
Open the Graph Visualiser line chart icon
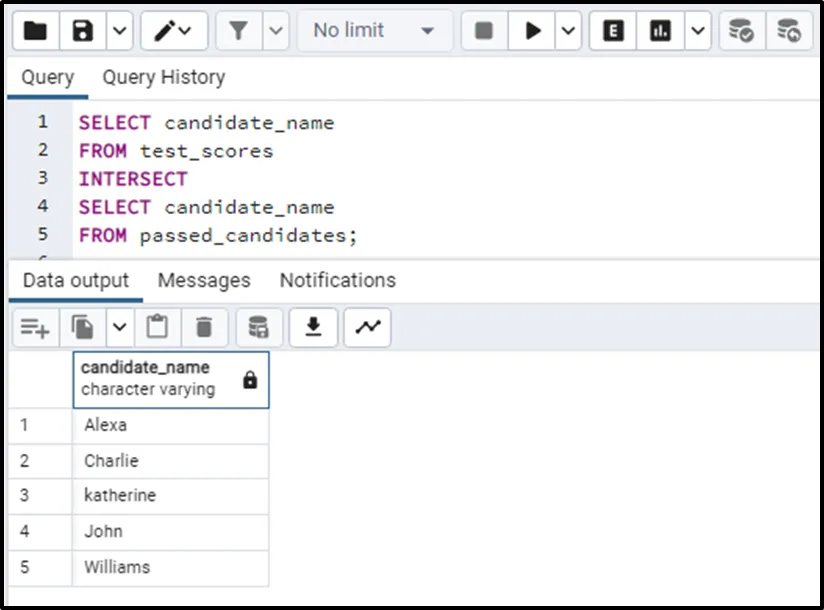tap(367, 328)
